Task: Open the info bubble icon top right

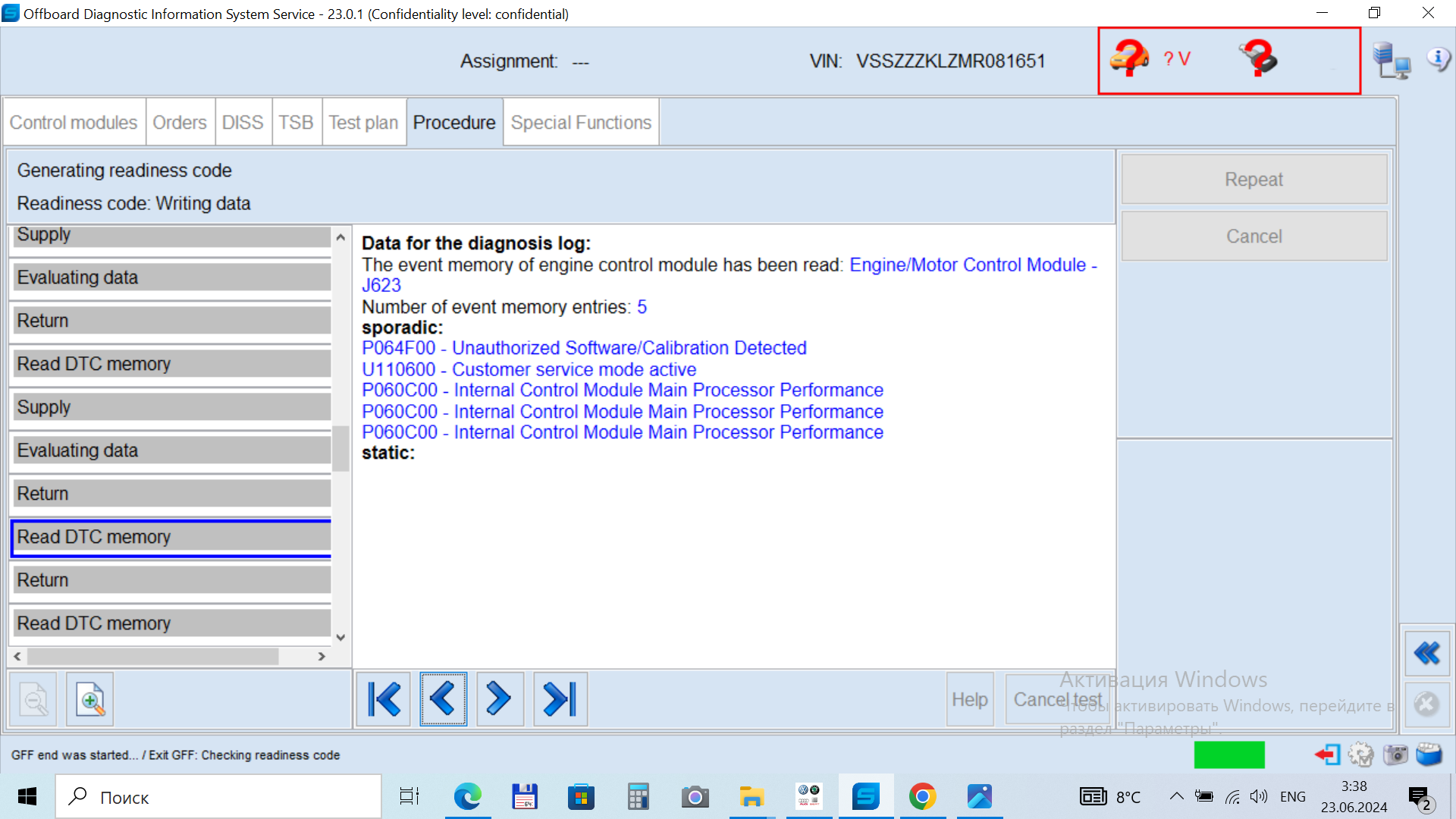Action: 1438,58
